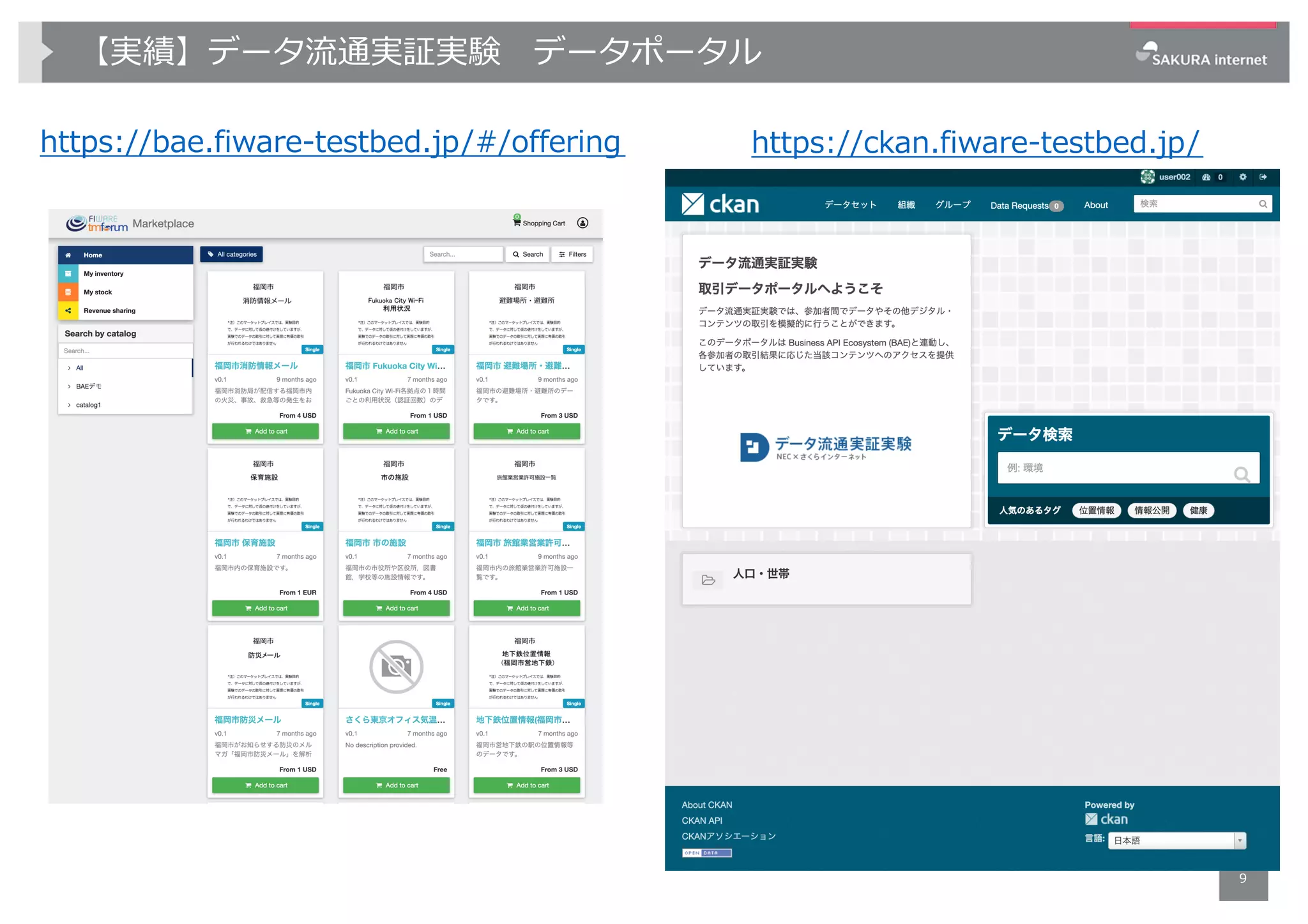Open the 組織 CKAN nav tab
The height and width of the screenshot is (924, 1308).
point(906,205)
